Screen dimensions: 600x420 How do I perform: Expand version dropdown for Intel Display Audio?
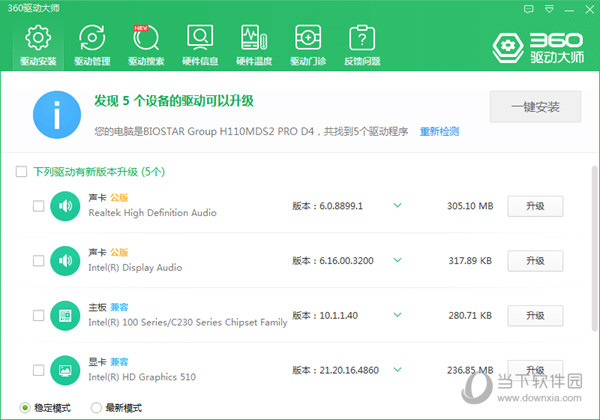tap(397, 260)
